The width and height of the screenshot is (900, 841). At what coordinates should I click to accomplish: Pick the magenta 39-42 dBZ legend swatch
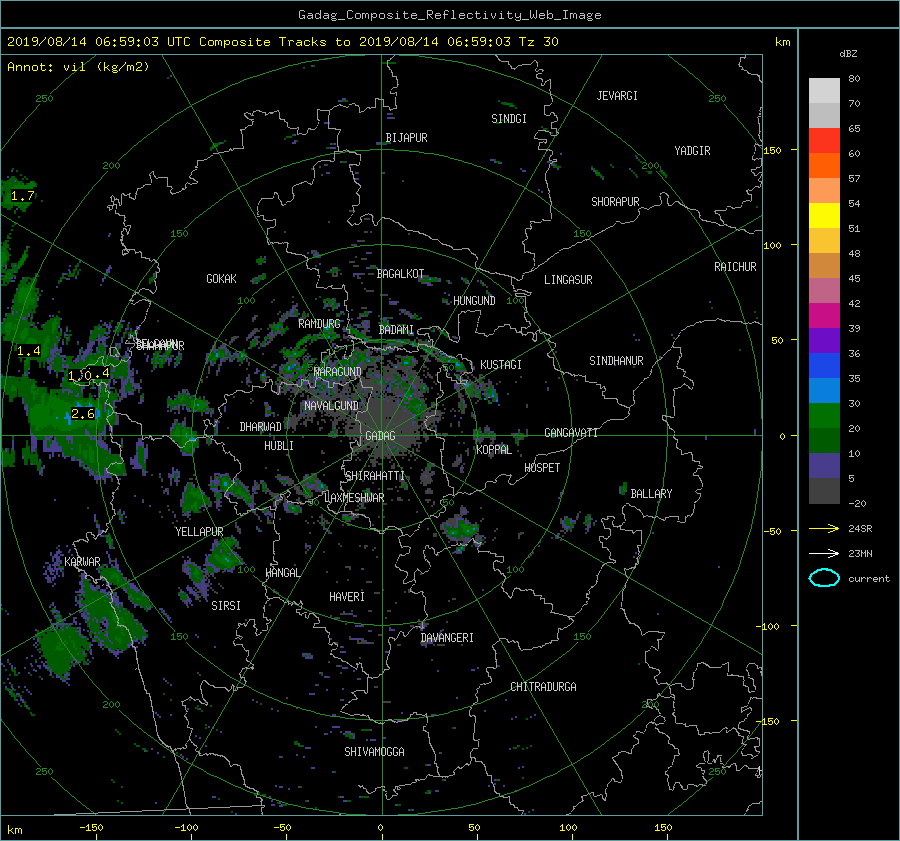tap(824, 316)
